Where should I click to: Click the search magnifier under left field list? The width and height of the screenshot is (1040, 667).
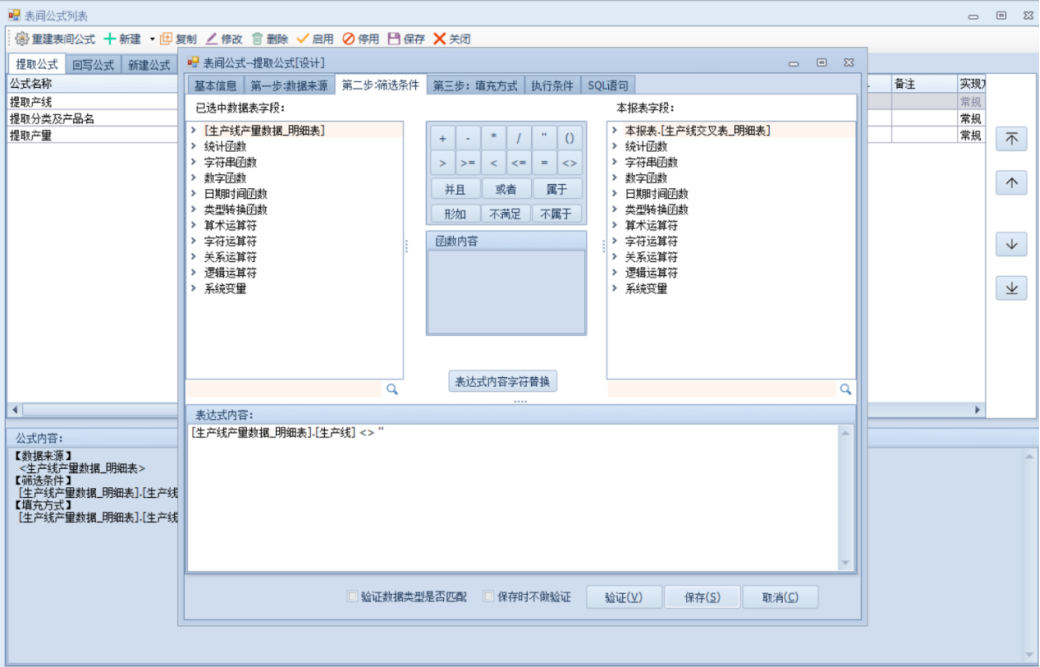tap(392, 389)
